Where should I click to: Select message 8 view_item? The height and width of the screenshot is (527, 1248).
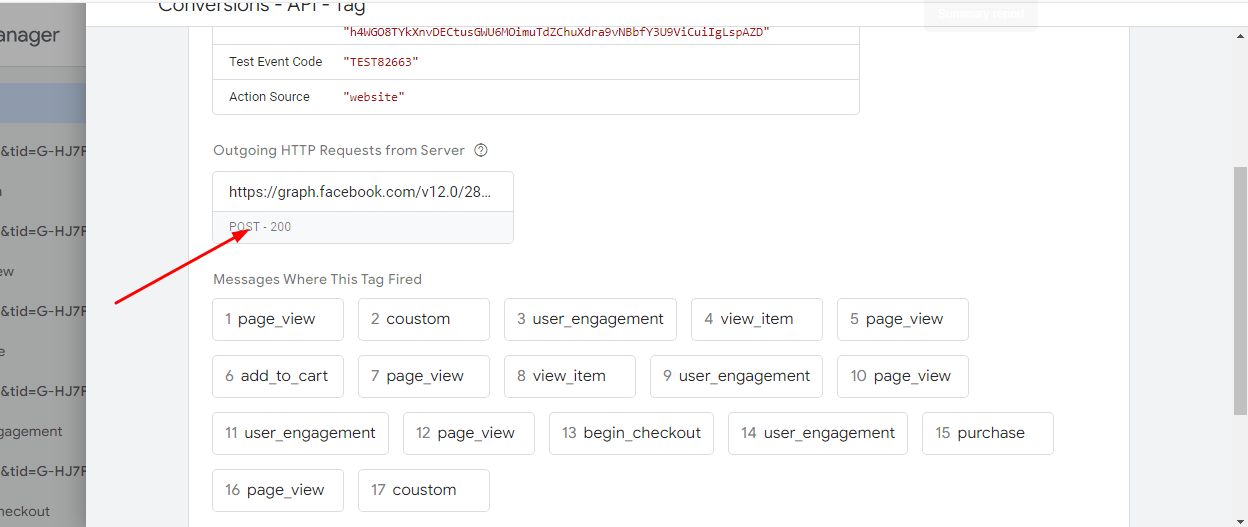[569, 376]
